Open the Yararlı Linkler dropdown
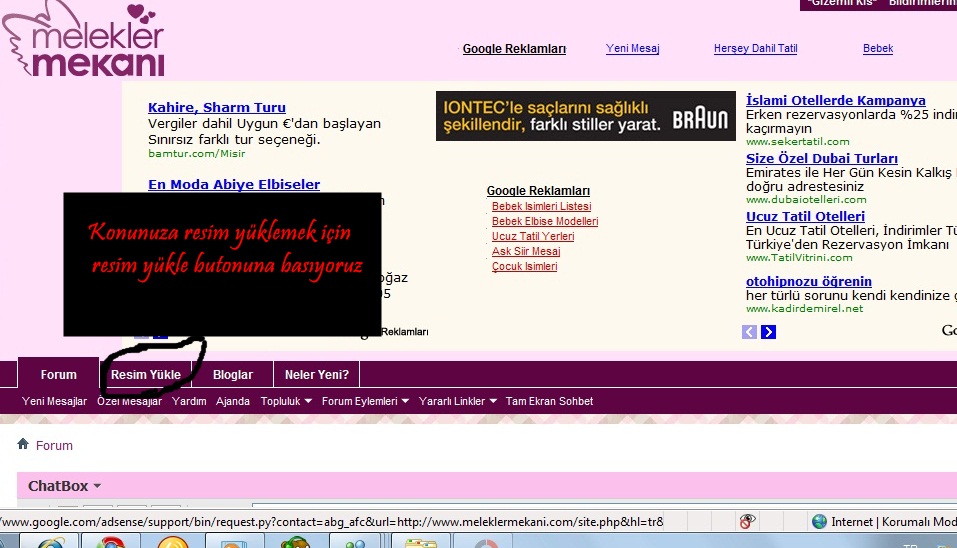The width and height of the screenshot is (957, 548). click(x=458, y=401)
